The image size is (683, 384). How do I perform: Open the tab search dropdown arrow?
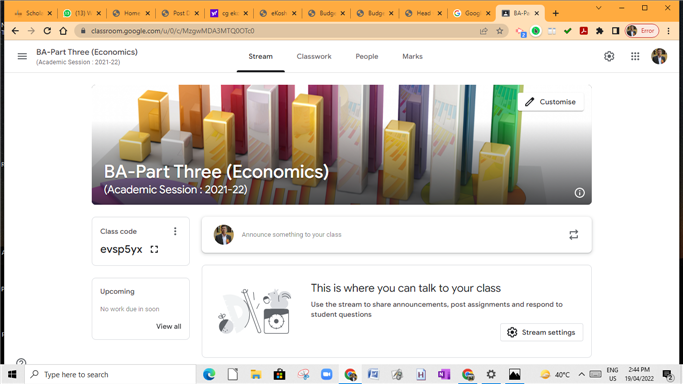[598, 8]
